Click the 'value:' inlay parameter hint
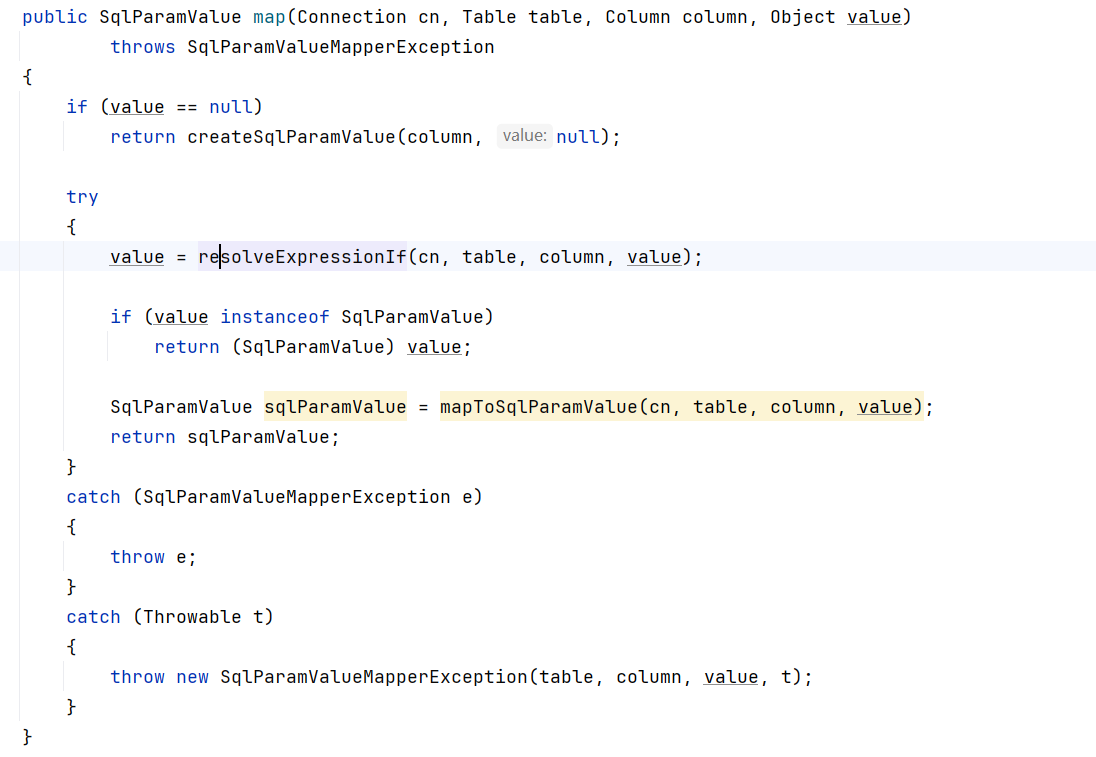The image size is (1096, 757). [x=524, y=136]
